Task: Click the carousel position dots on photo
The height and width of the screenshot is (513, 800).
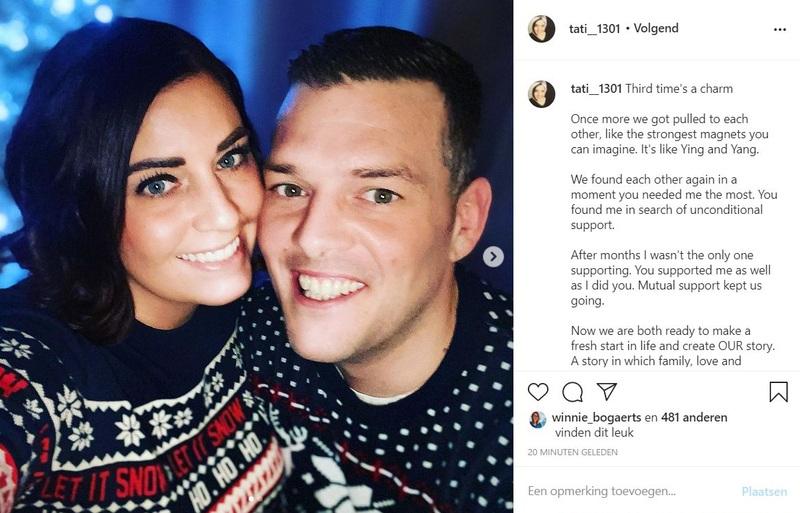Action: 256,498
